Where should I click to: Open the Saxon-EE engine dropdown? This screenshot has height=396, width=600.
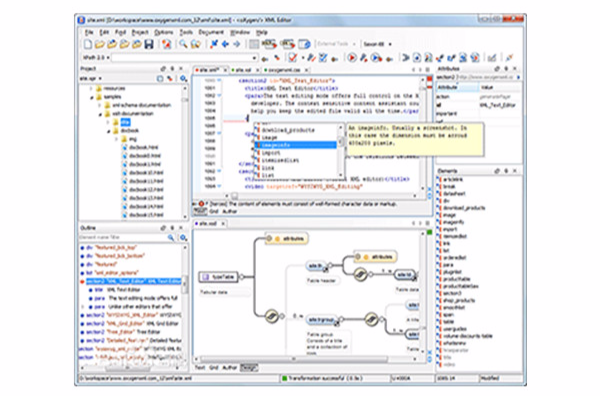(377, 44)
